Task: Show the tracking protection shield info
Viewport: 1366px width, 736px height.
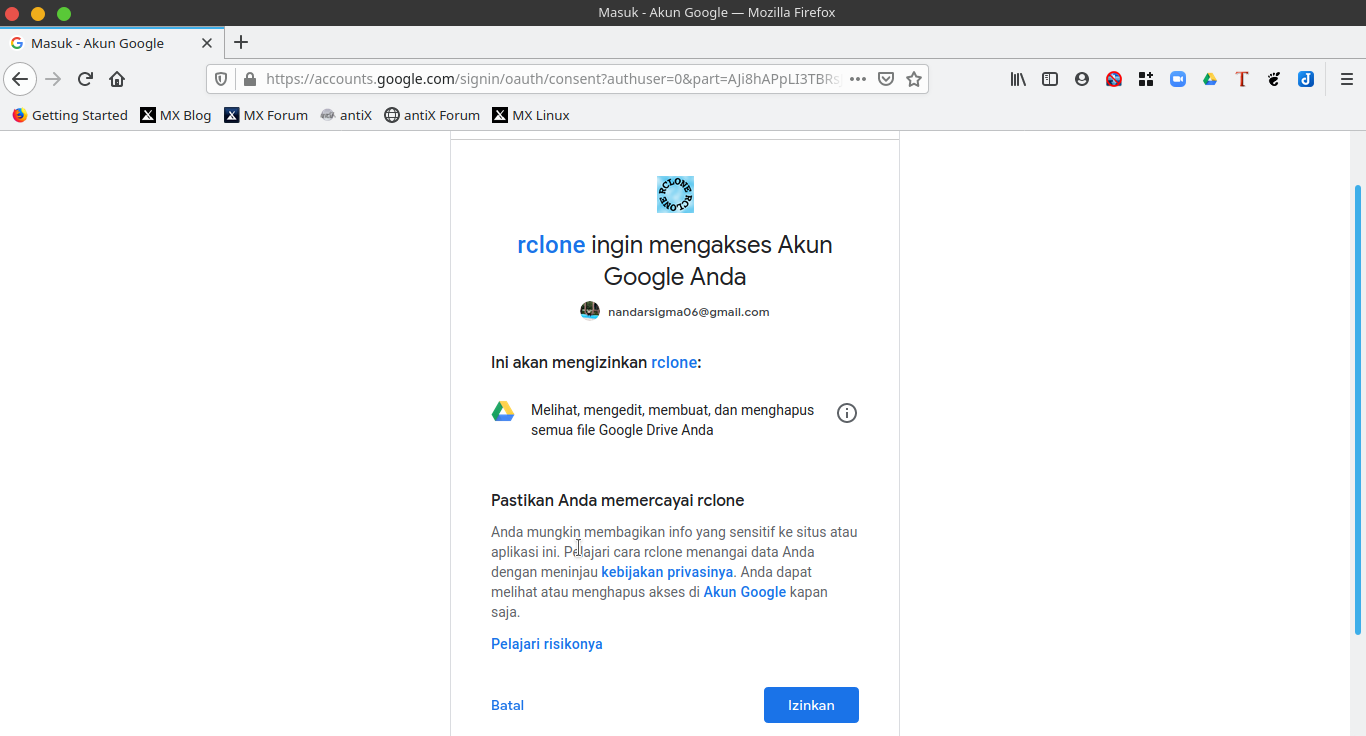Action: point(222,79)
